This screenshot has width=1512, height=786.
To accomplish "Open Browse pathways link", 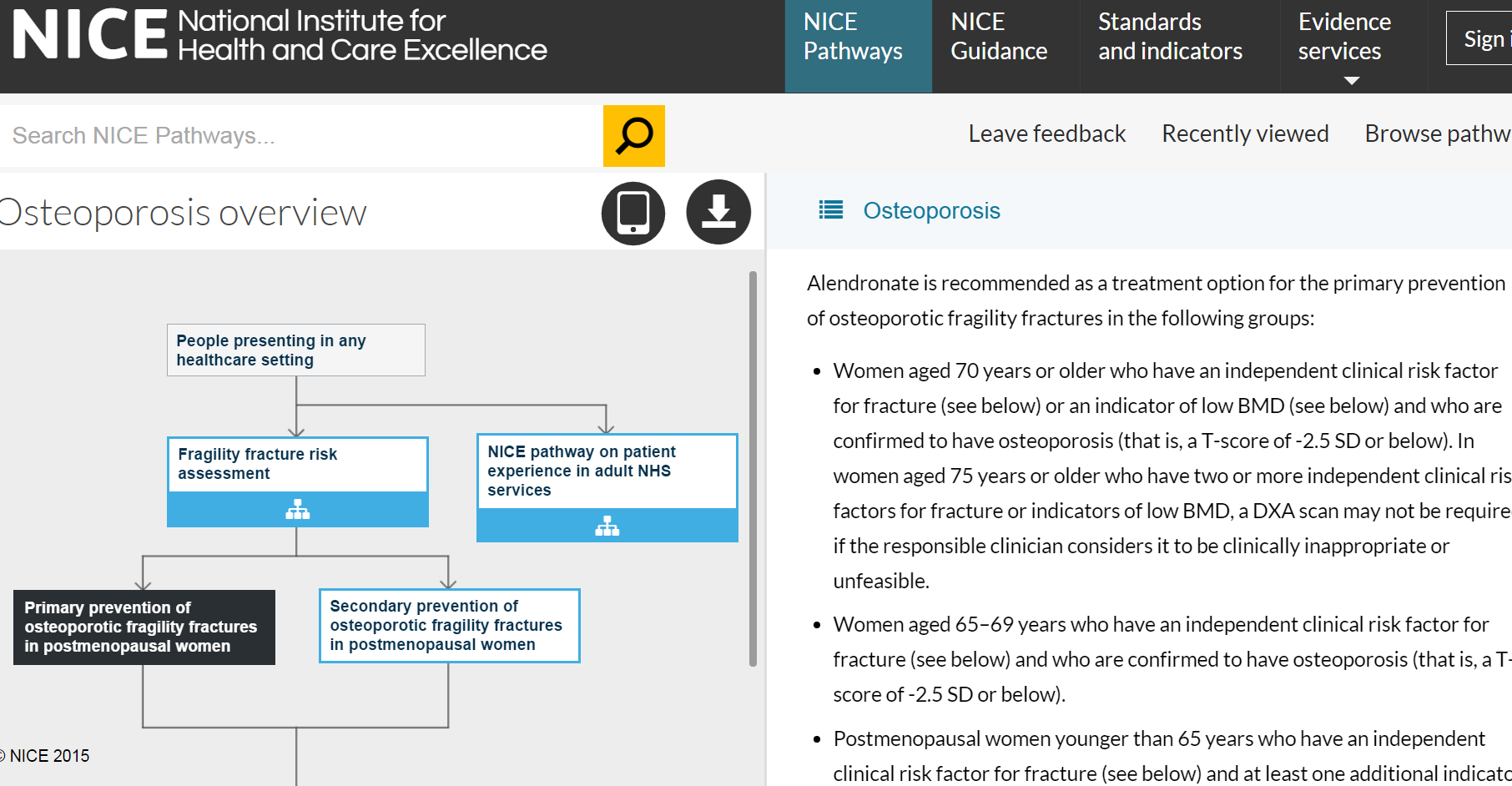I will tap(1438, 134).
